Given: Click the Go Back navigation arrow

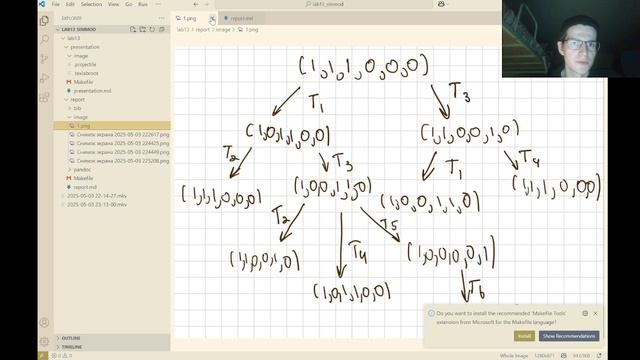Looking at the screenshot, I should coord(196,4).
